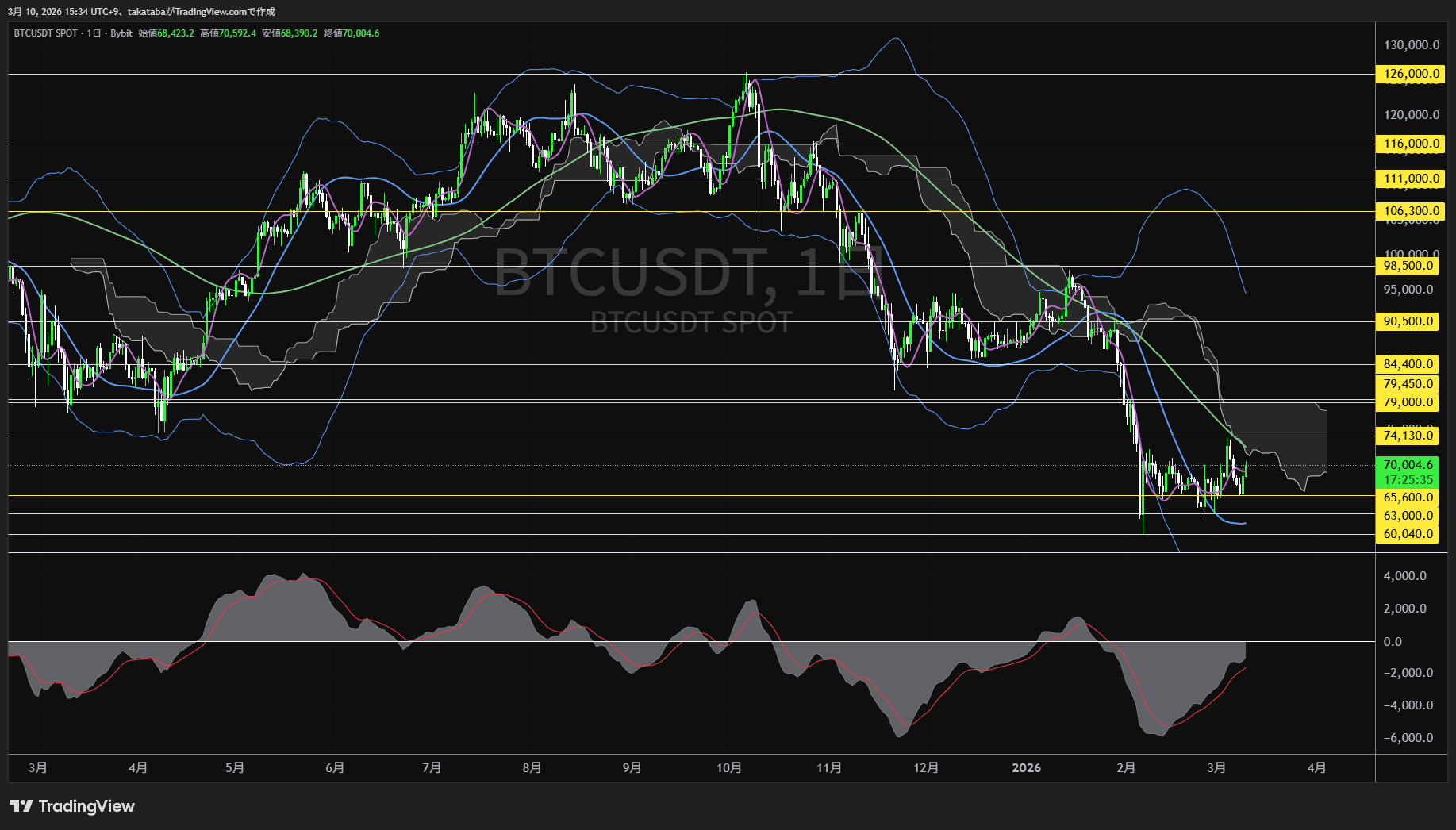Click the 8月 label on time axis

(x=532, y=768)
